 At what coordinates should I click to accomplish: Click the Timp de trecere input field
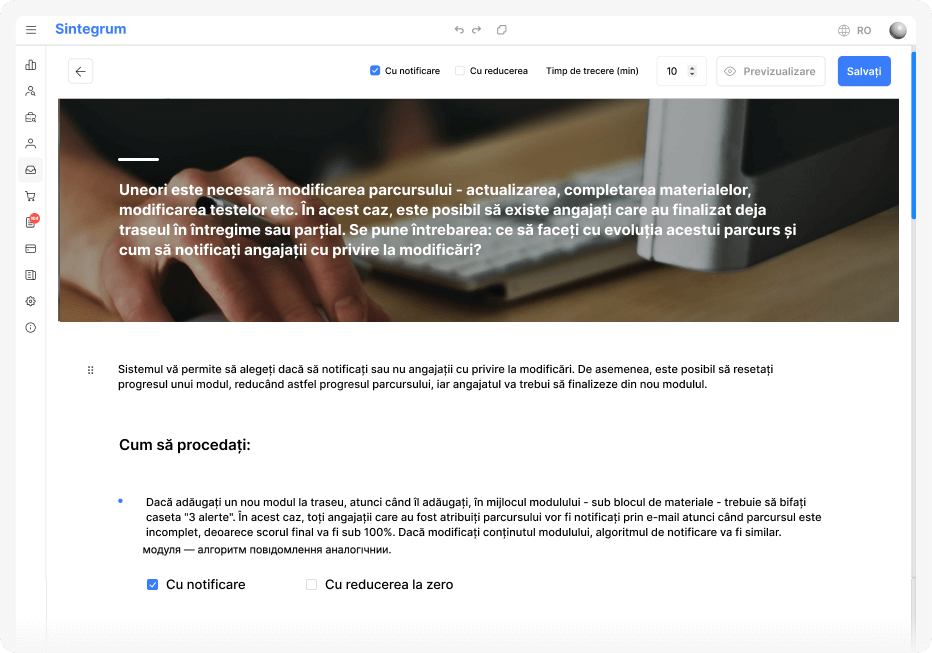(681, 71)
